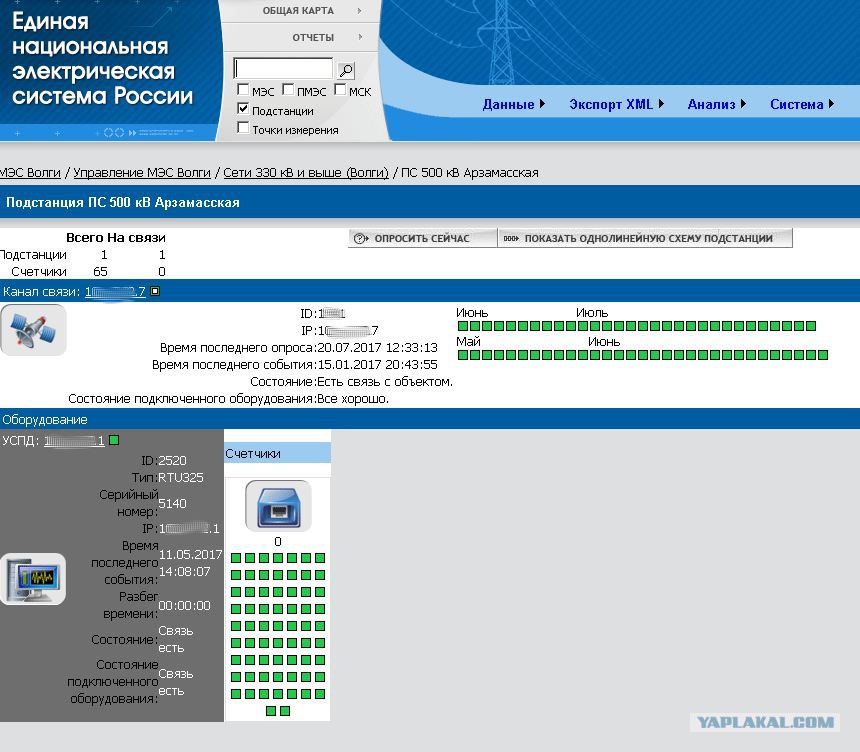The width and height of the screenshot is (860, 752).
Task: Toggle the МСК checkbox
Action: point(340,89)
